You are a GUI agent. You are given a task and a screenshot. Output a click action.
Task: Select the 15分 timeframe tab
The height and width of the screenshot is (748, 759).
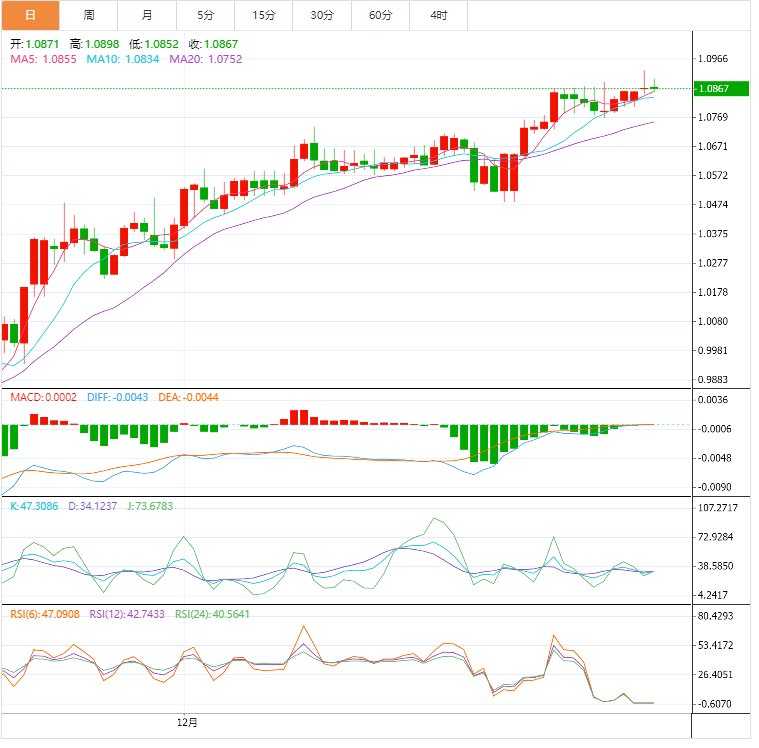tap(264, 15)
